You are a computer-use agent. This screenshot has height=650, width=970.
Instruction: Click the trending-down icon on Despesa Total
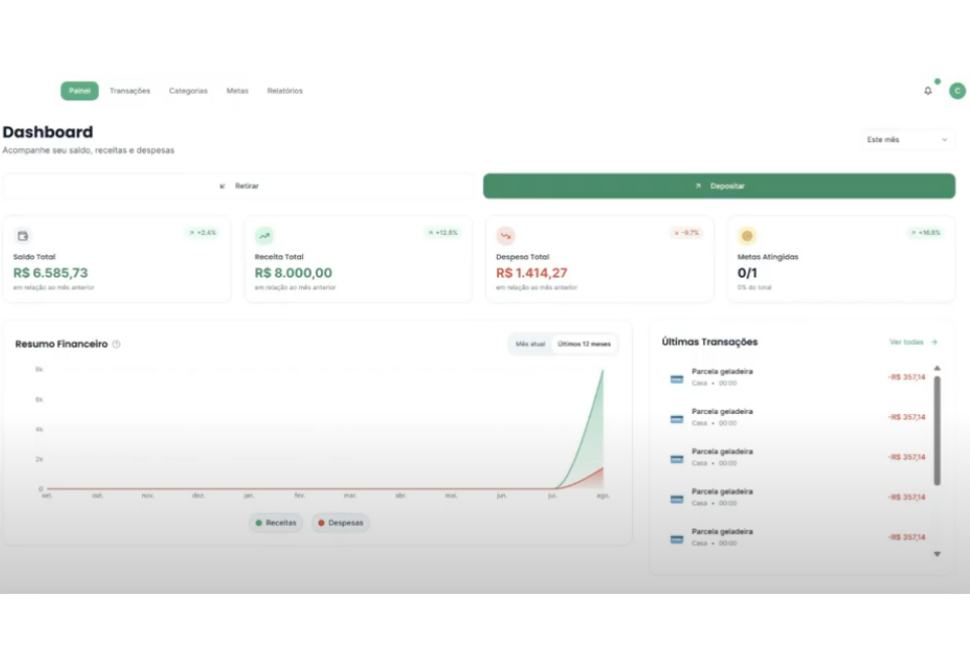(506, 236)
